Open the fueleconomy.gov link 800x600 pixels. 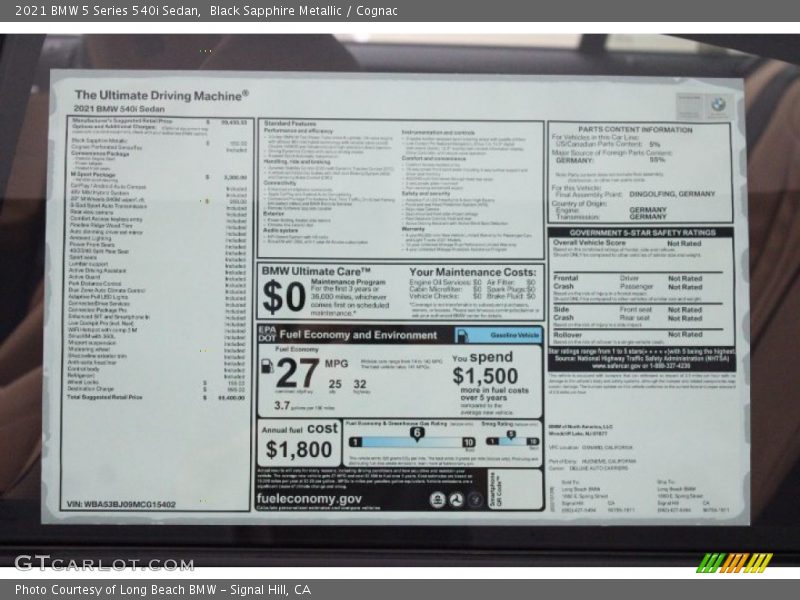pyautogui.click(x=309, y=499)
